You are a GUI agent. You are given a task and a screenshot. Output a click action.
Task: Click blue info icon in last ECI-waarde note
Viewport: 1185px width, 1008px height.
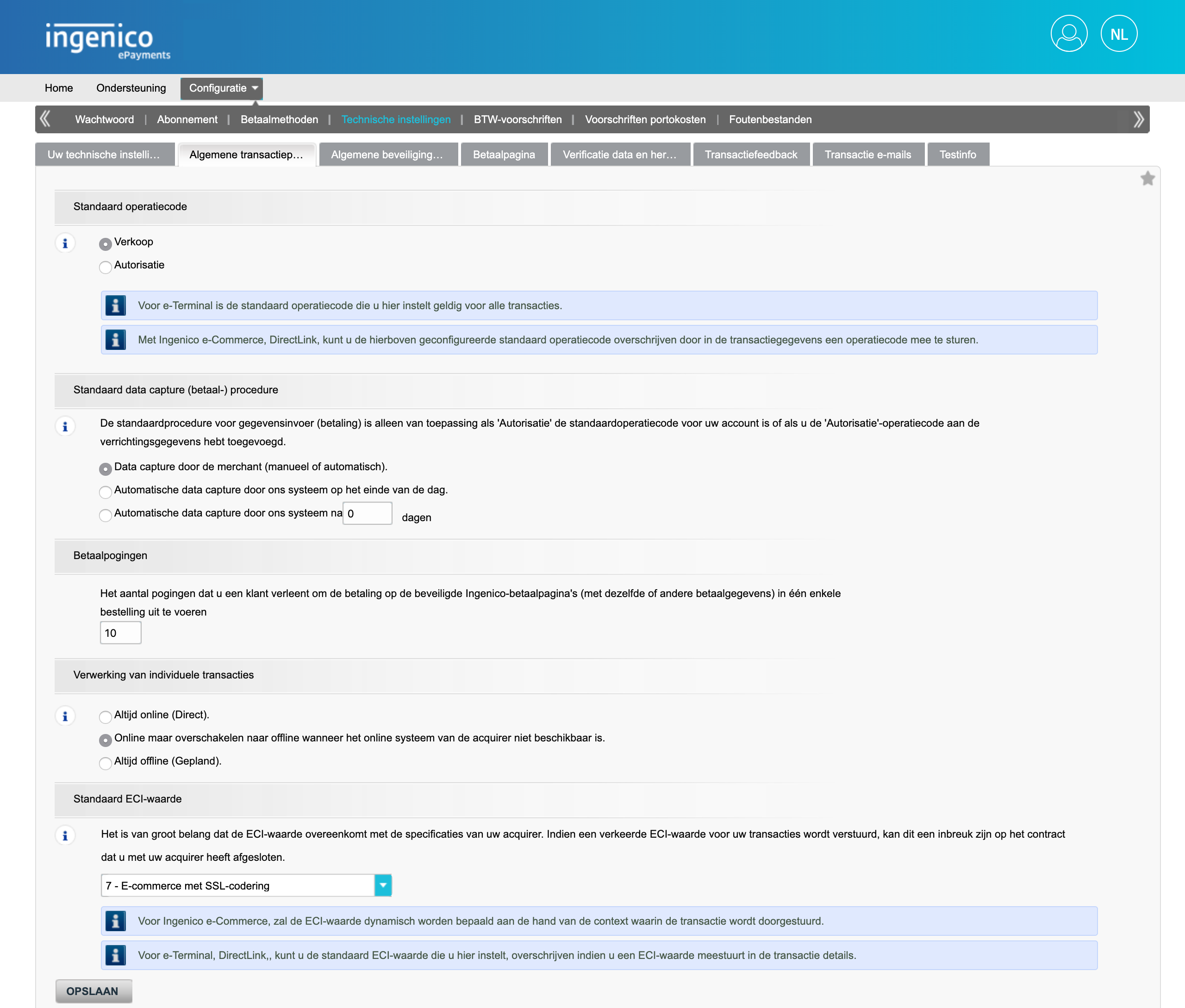[x=115, y=955]
